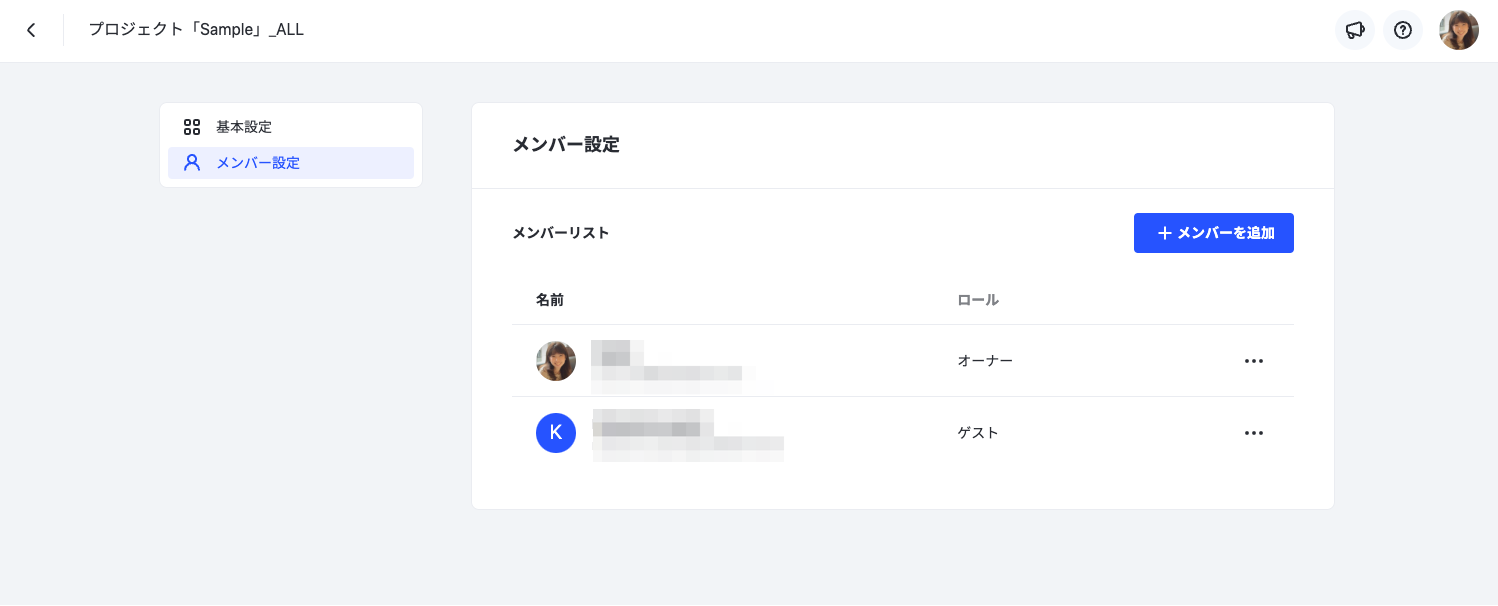Click the オーナー role label
This screenshot has width=1498, height=606.
point(985,361)
